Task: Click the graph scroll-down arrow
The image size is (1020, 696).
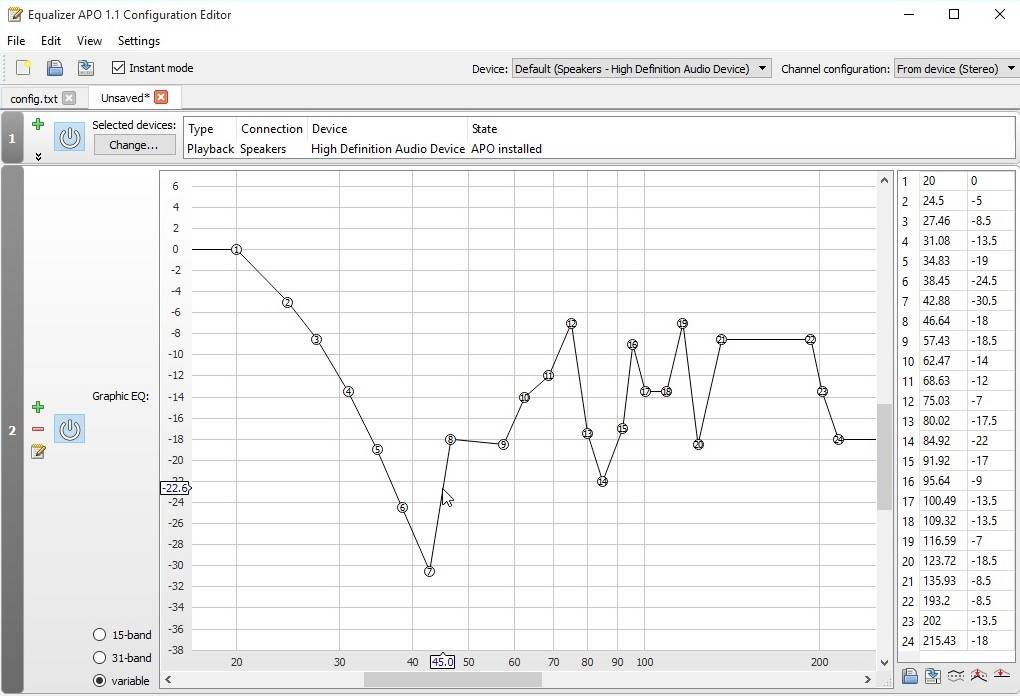Action: [x=884, y=662]
